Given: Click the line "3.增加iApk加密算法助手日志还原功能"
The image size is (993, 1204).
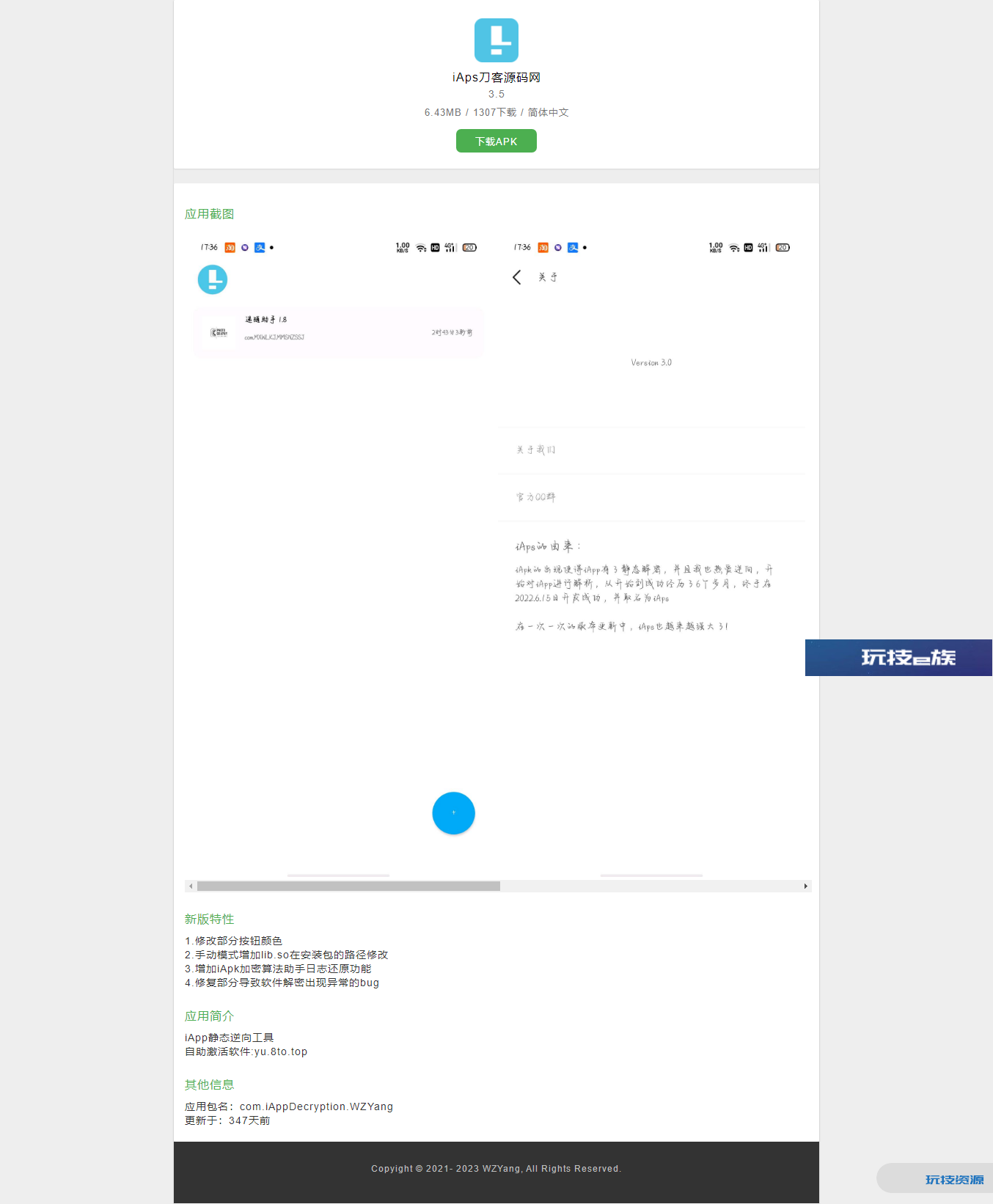Looking at the screenshot, I should (278, 969).
